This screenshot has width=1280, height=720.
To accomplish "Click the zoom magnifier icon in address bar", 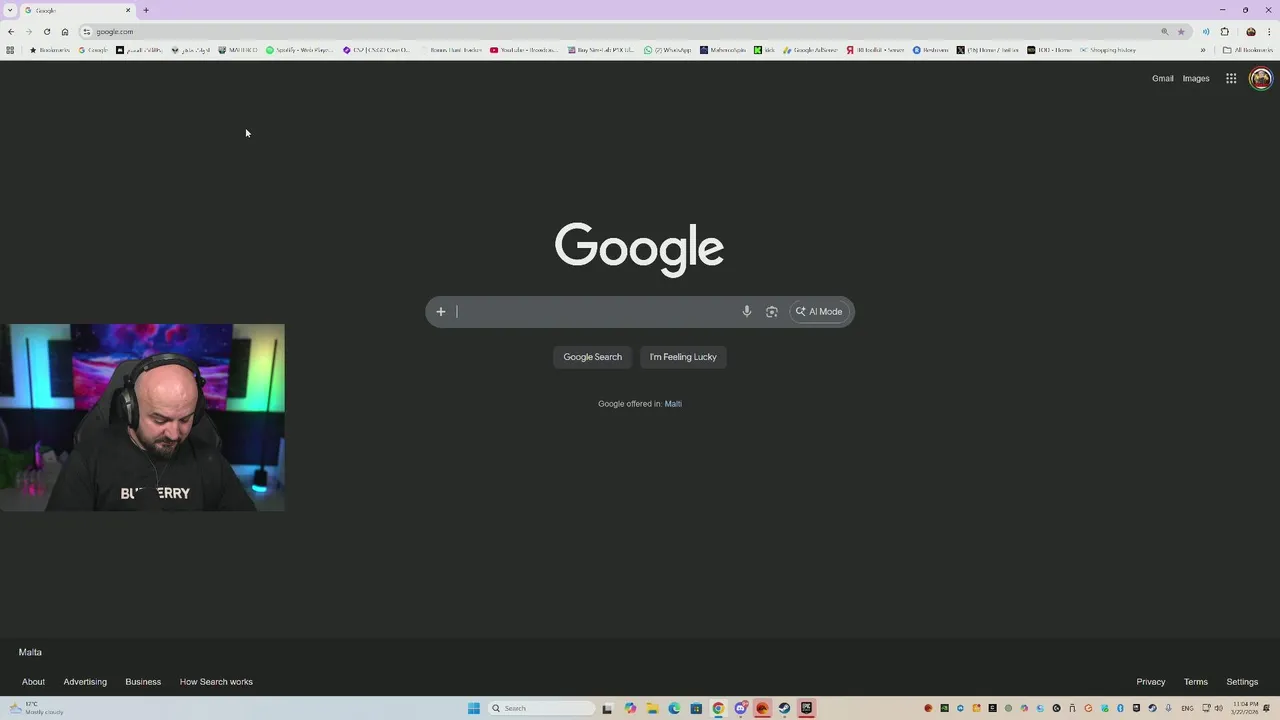I will (1164, 31).
